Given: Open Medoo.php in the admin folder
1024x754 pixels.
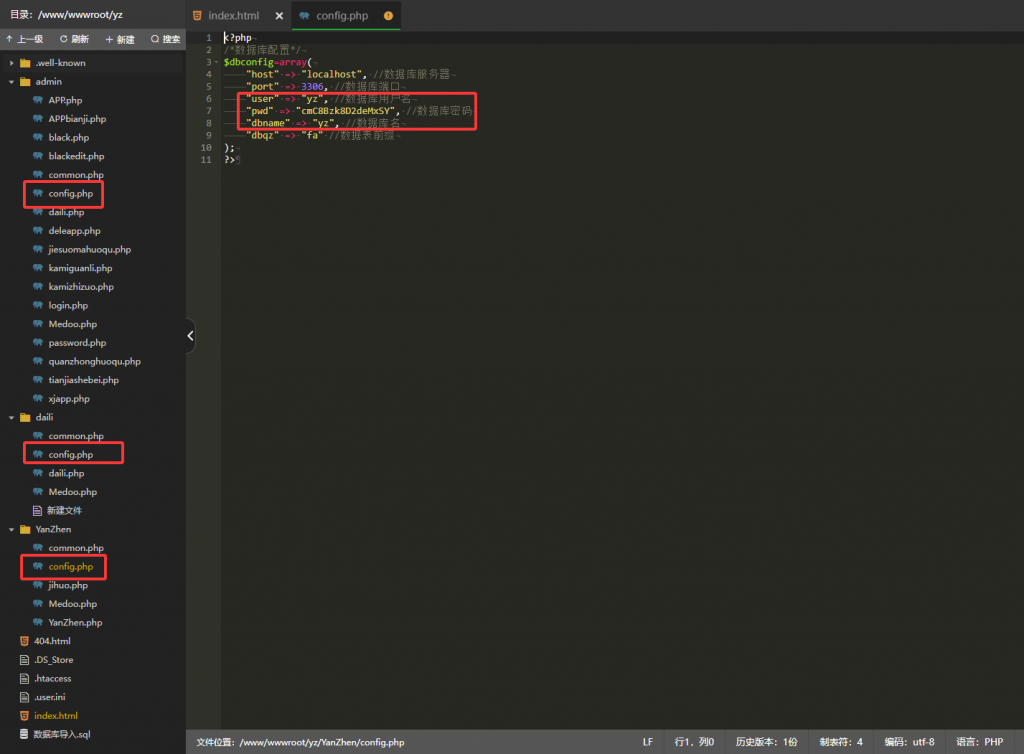Looking at the screenshot, I should (72, 324).
